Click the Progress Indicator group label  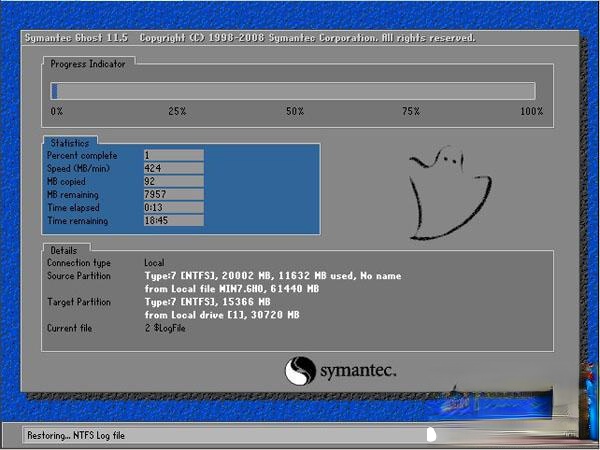[88, 63]
